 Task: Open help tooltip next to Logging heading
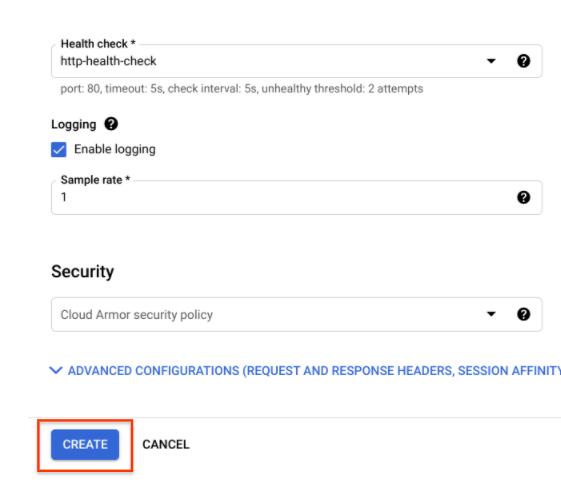pos(111,124)
